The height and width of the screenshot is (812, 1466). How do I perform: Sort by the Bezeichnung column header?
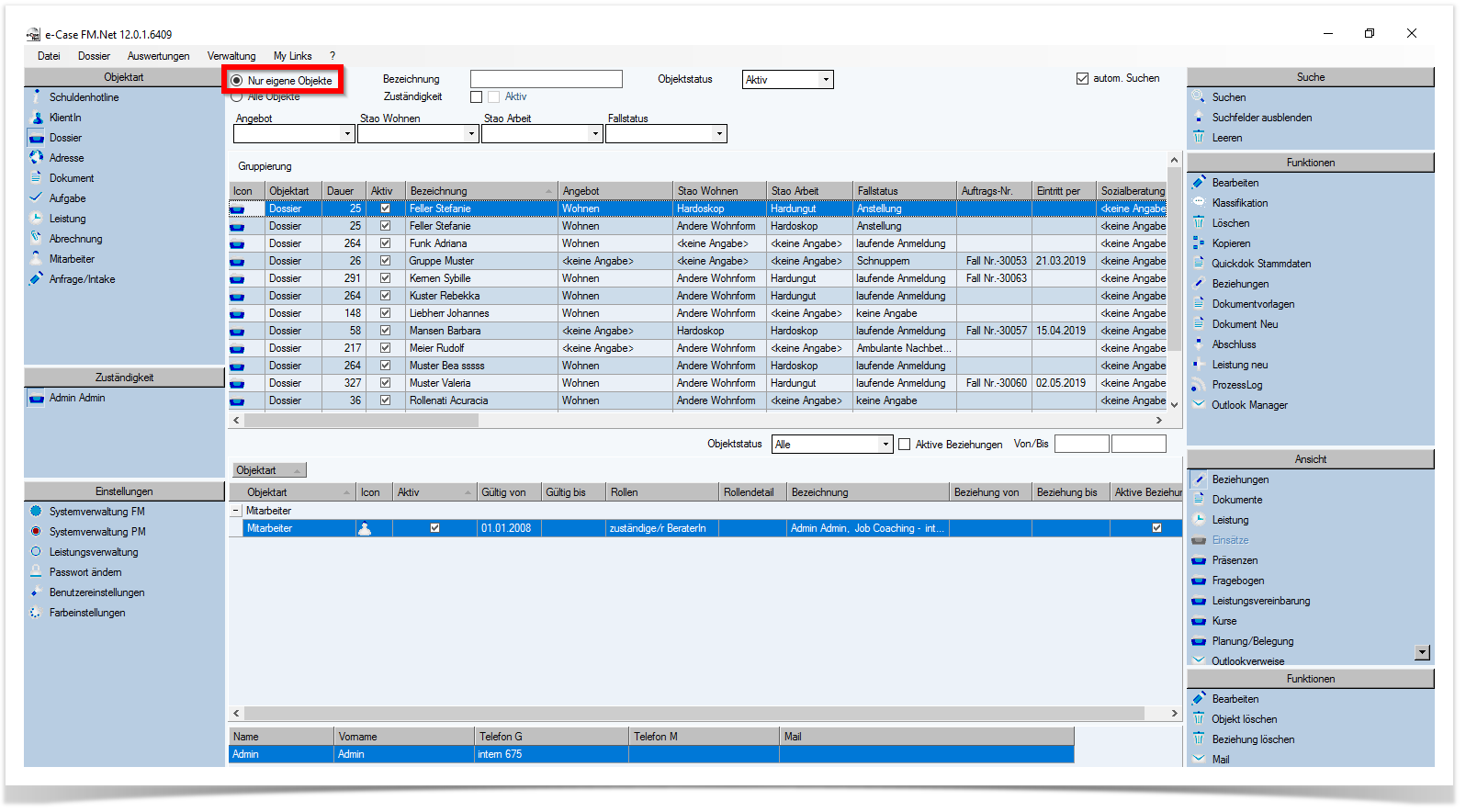[x=481, y=191]
